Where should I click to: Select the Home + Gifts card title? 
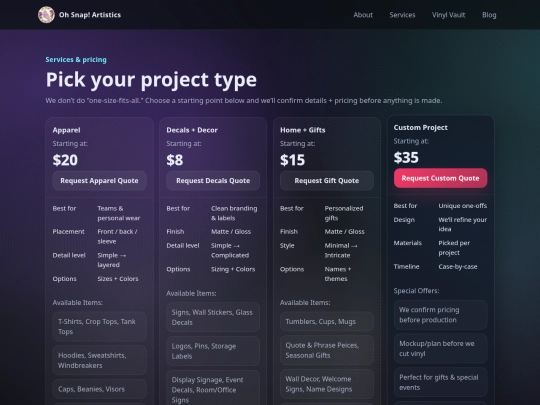(302, 130)
